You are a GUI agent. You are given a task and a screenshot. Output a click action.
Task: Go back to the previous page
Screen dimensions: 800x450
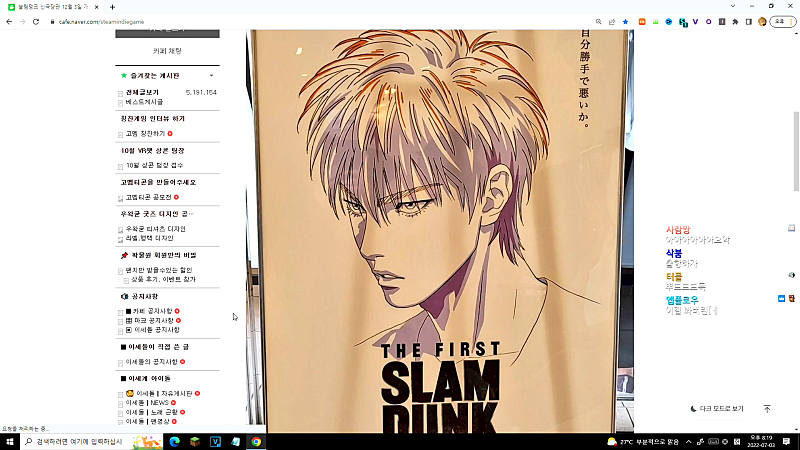(x=9, y=22)
